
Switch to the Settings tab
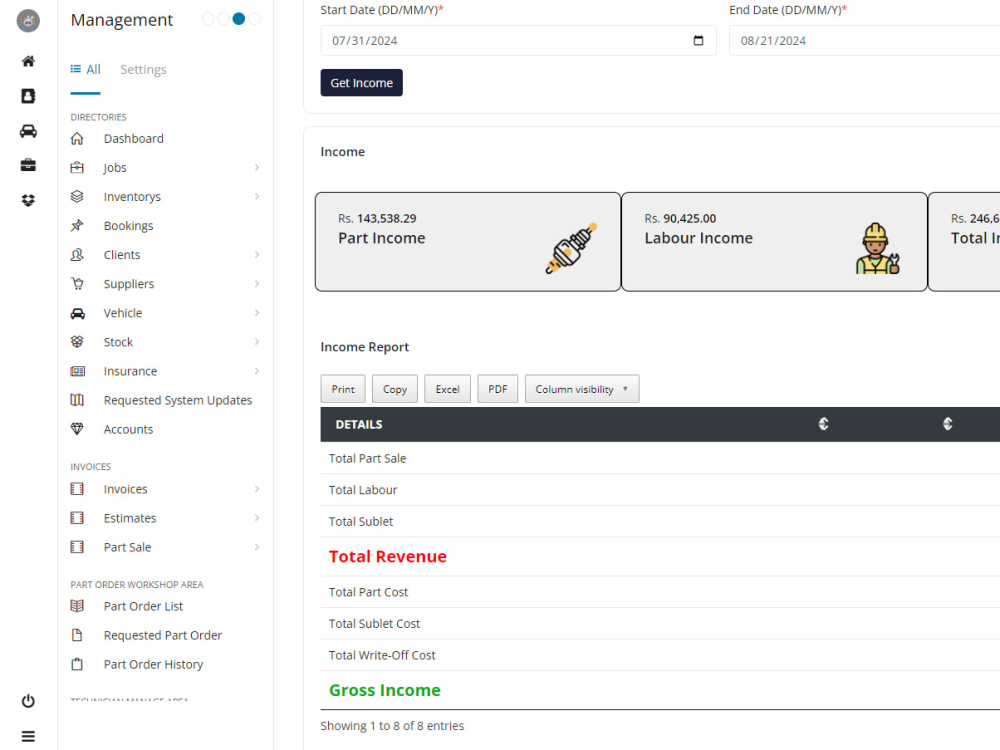(143, 69)
